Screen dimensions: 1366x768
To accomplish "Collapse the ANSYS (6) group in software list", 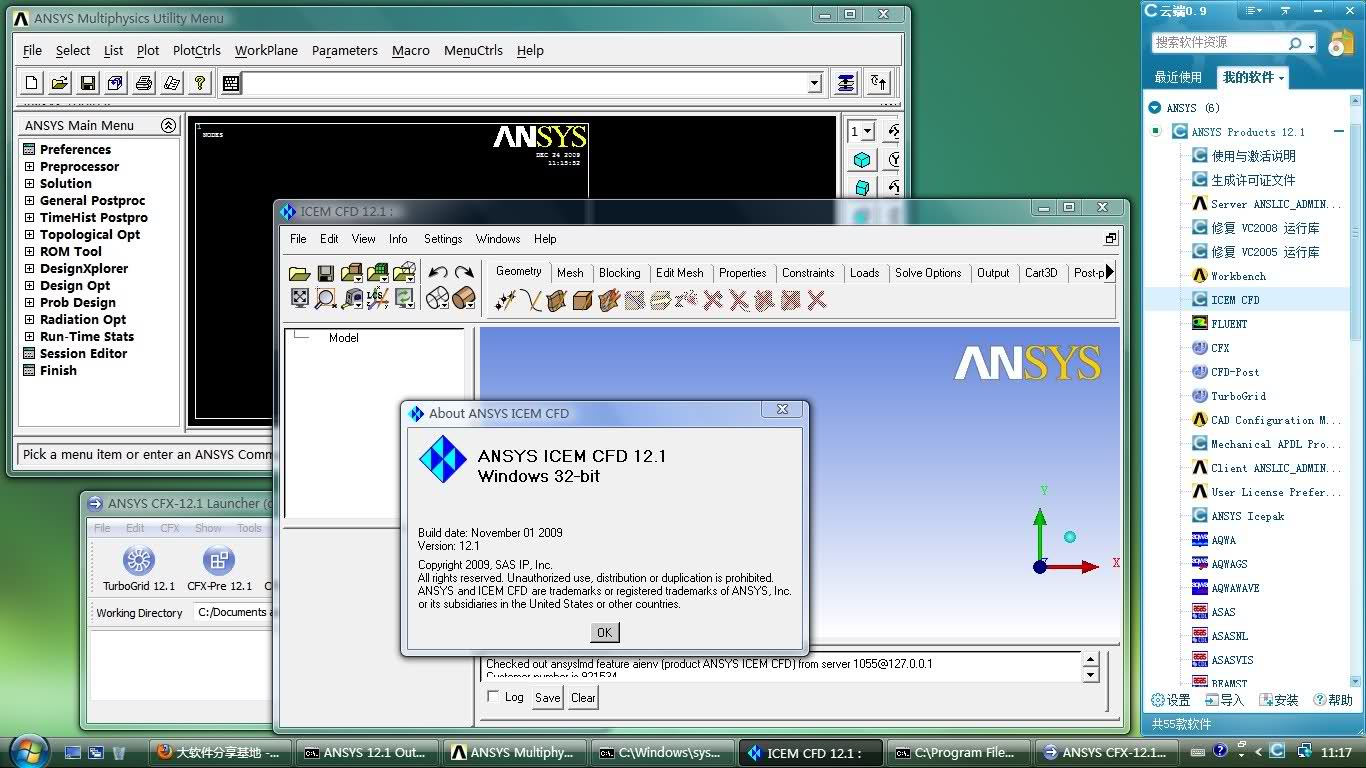I will [1155, 107].
